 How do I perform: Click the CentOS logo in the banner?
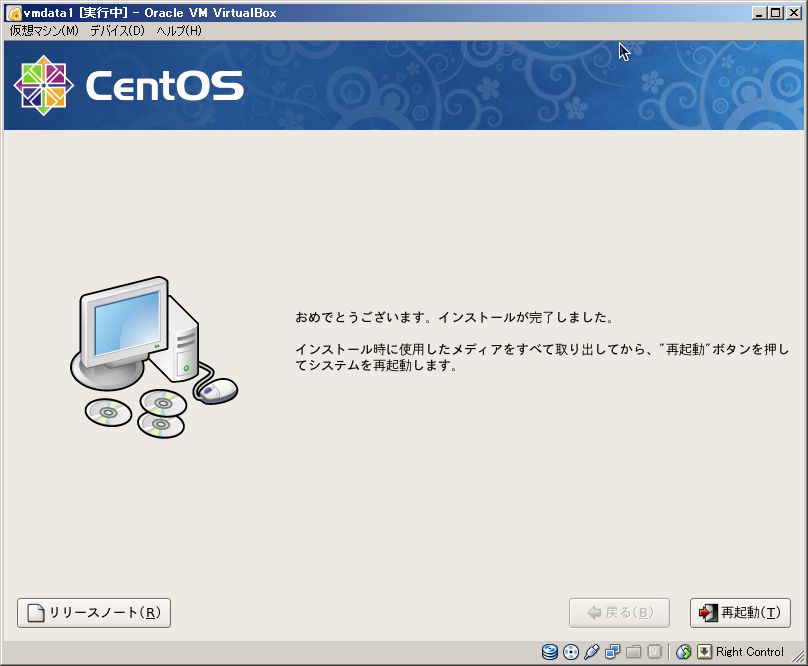[129, 86]
